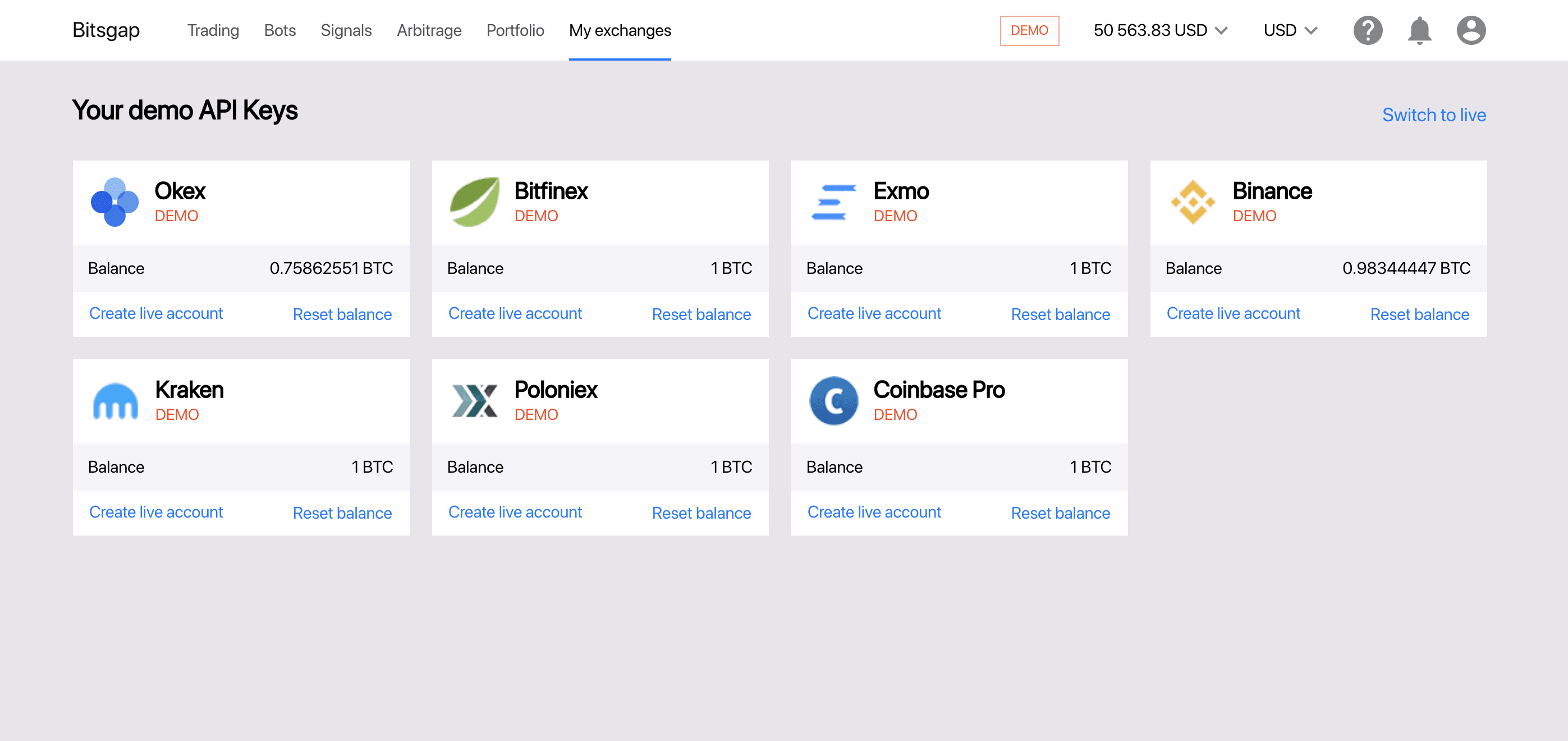The height and width of the screenshot is (741, 1568).
Task: Click the Binance card title
Action: coord(1272,191)
